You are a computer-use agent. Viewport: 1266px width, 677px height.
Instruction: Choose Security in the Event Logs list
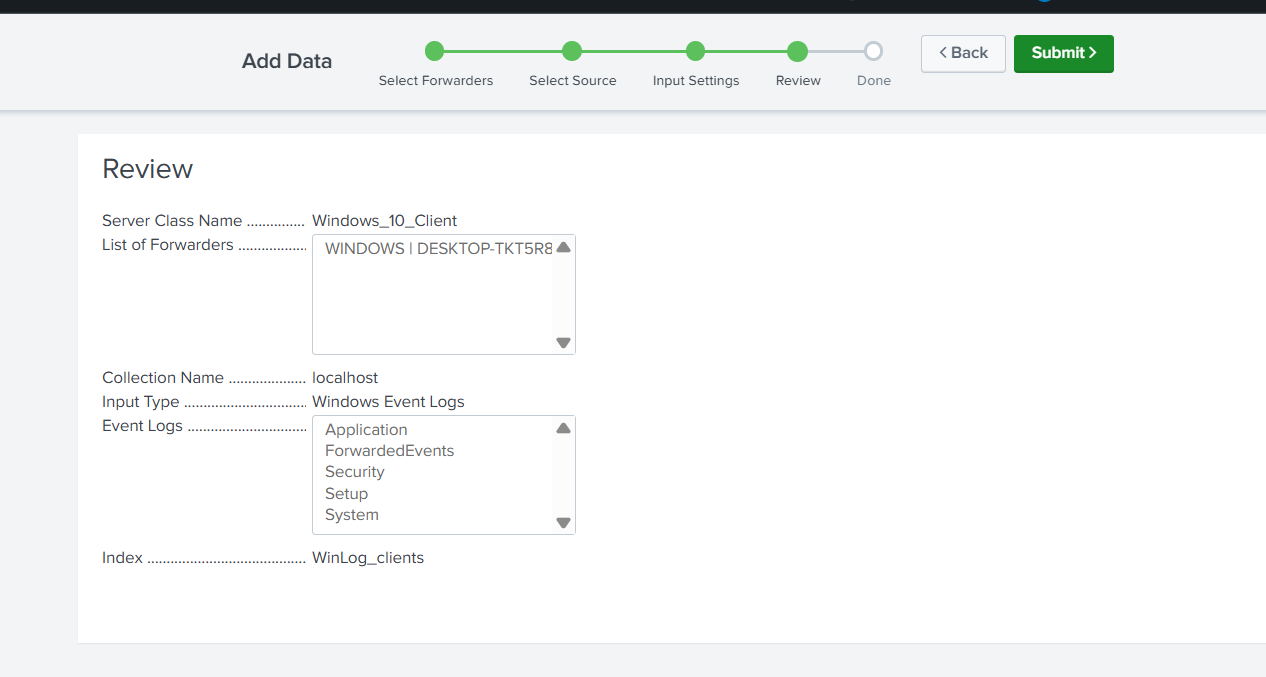(x=354, y=472)
